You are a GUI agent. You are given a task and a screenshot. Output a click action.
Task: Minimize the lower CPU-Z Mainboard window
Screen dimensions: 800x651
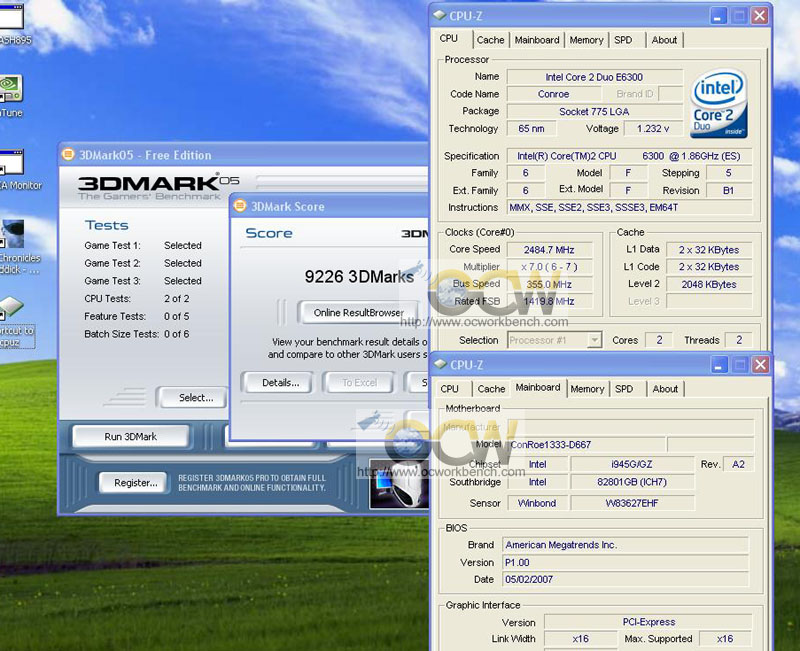pos(719,365)
